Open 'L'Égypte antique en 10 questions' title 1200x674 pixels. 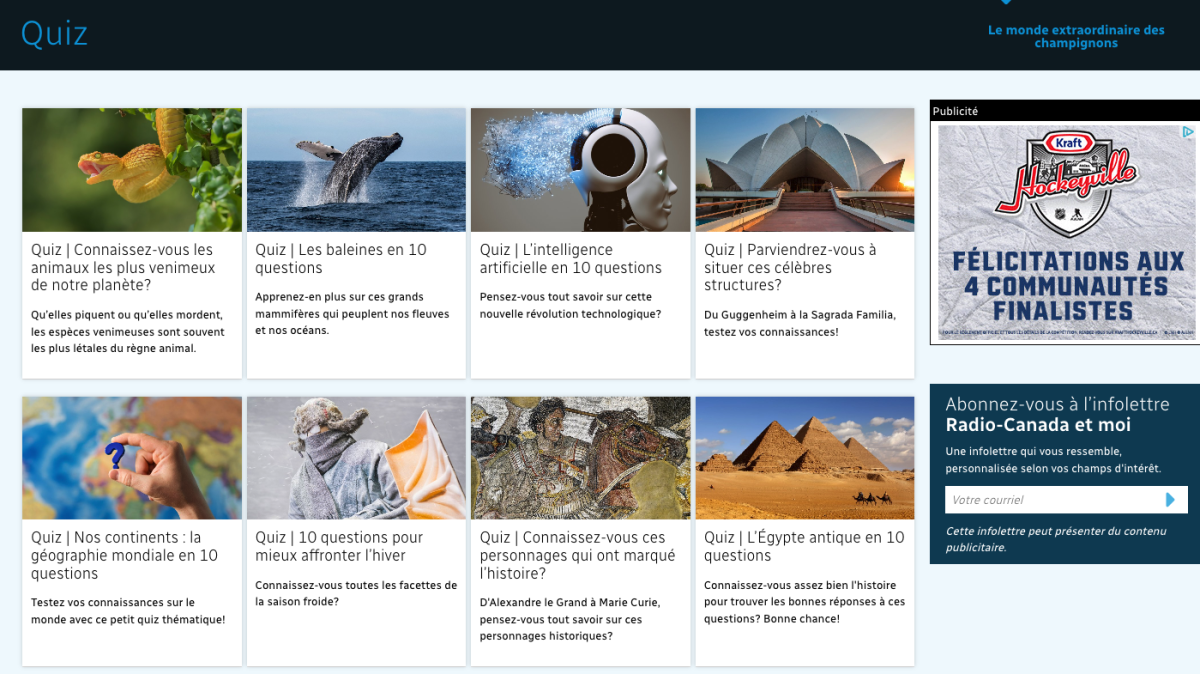tap(803, 546)
